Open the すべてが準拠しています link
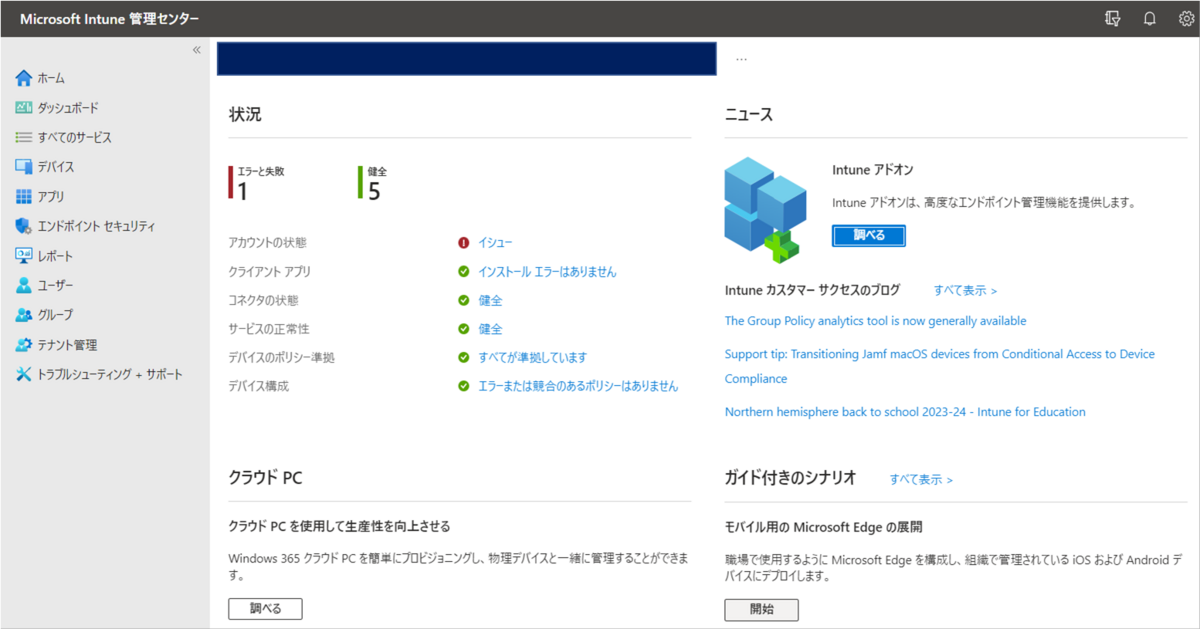Screen dimensions: 1200x629 click(532, 357)
